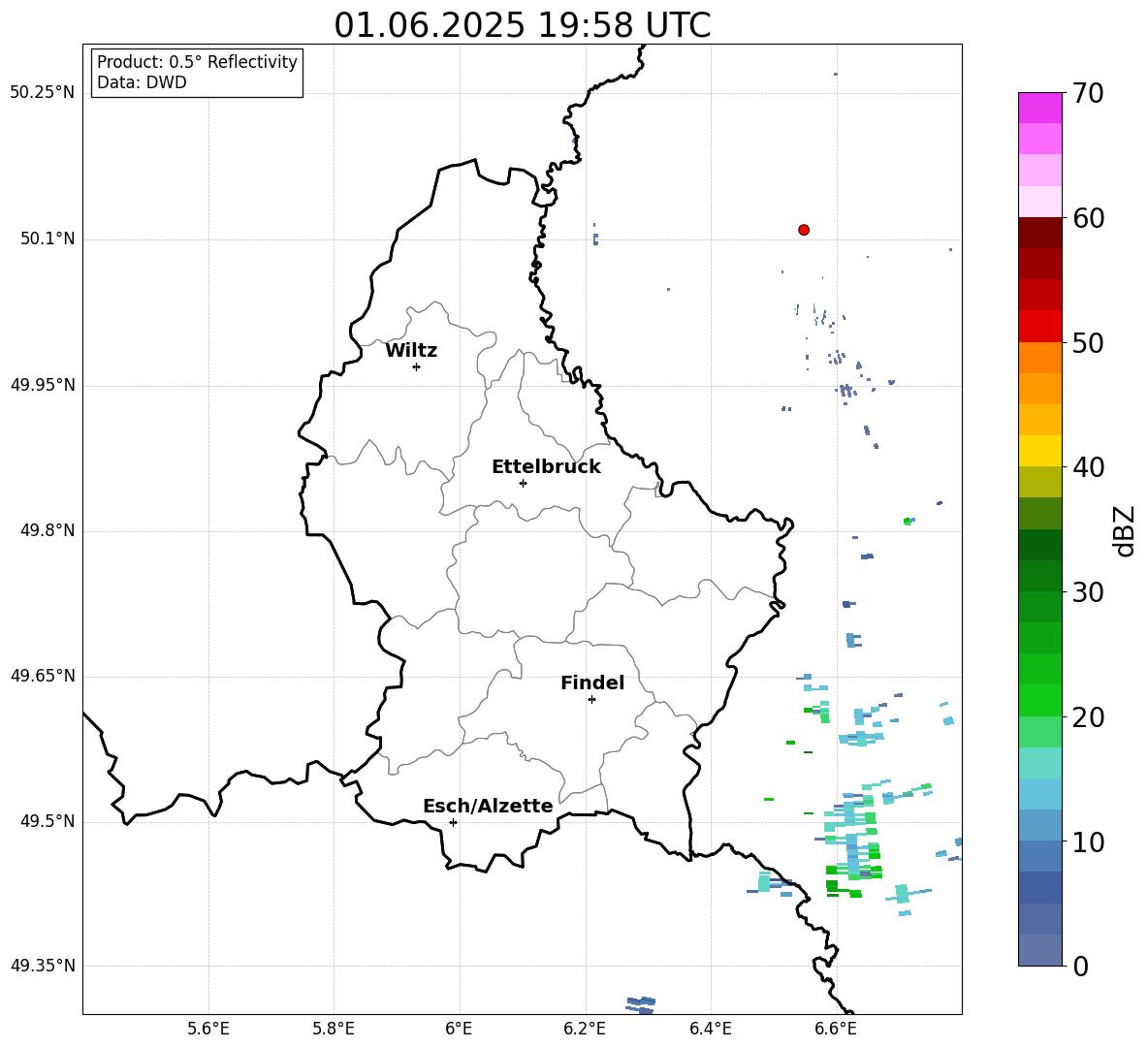Select the Esch/Alzette city label
Screen dimensions: 1148x1048
tap(488, 806)
